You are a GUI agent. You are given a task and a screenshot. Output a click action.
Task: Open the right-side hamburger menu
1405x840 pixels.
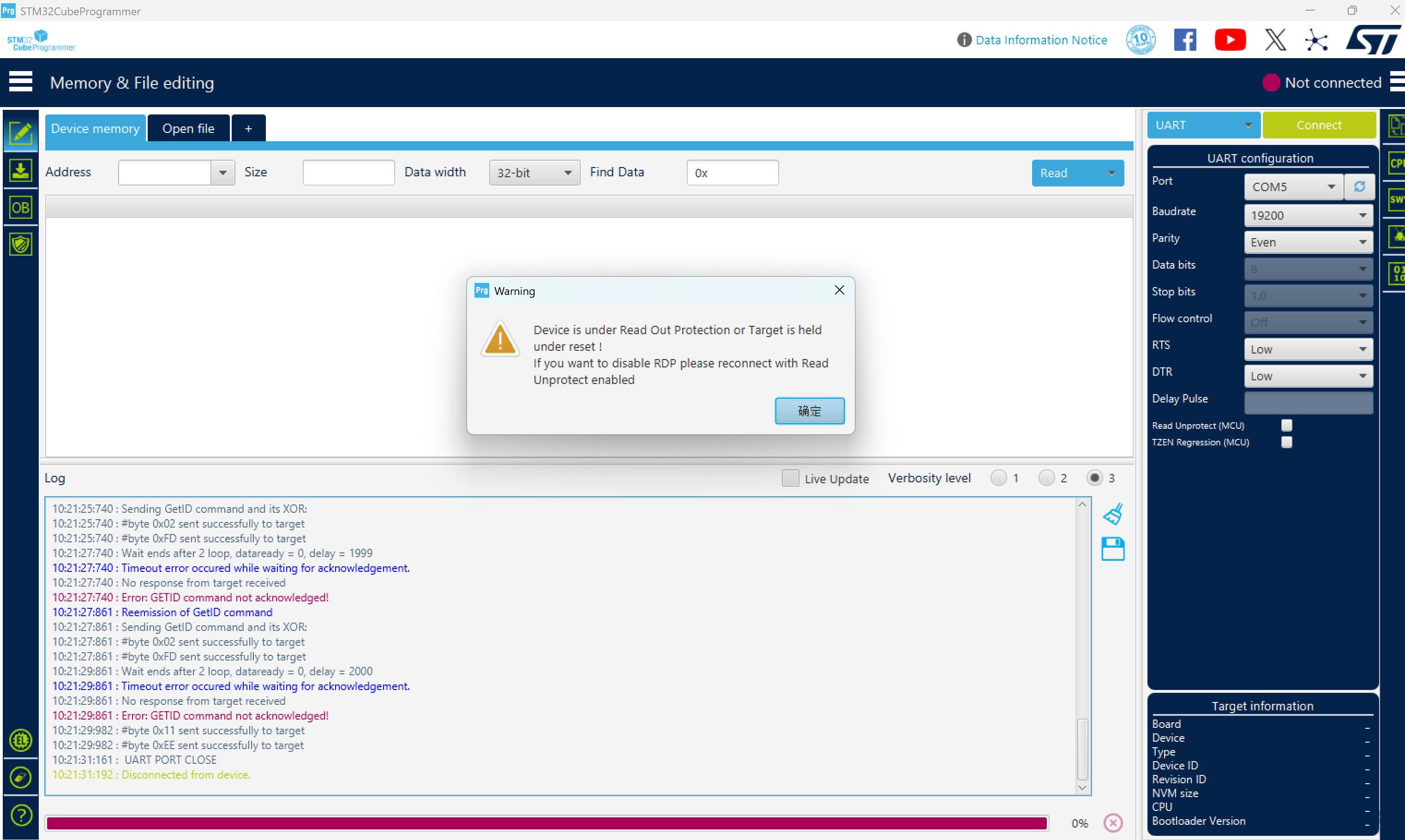point(1397,82)
